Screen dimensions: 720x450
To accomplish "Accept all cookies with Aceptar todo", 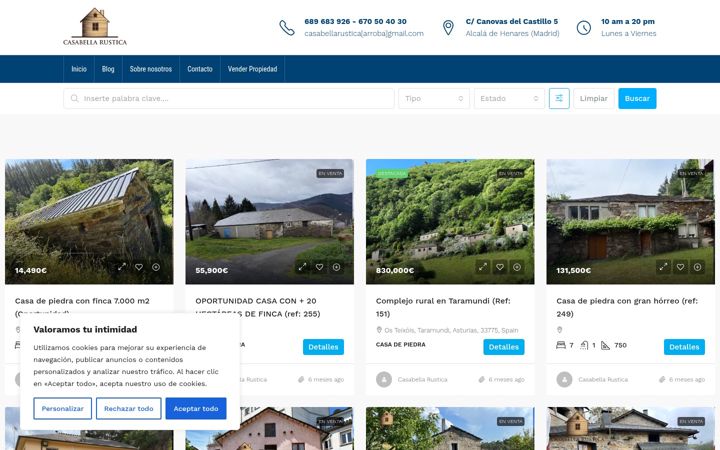I will point(196,408).
